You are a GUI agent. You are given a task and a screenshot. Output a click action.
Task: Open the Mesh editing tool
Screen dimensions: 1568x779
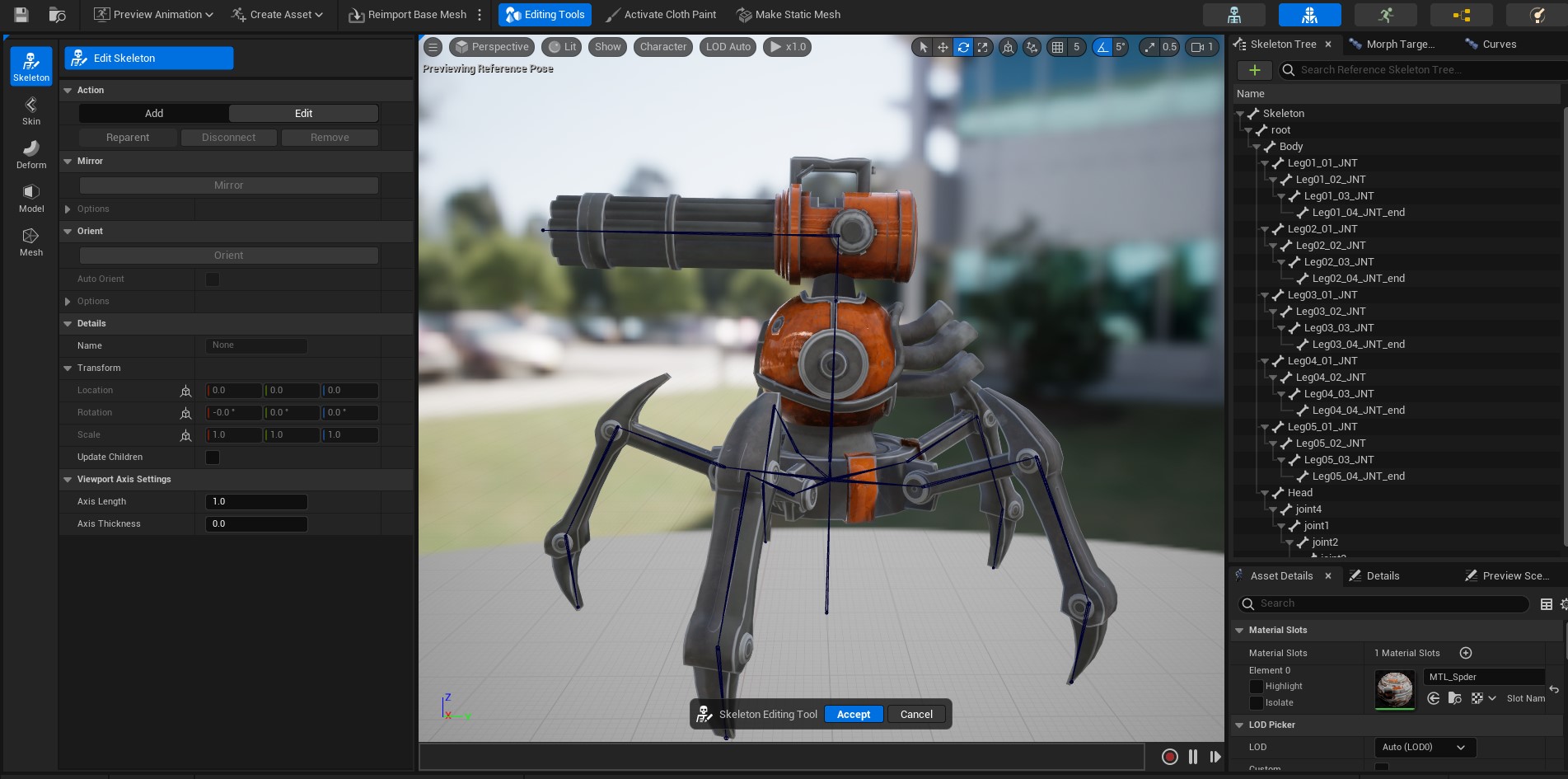pyautogui.click(x=30, y=241)
